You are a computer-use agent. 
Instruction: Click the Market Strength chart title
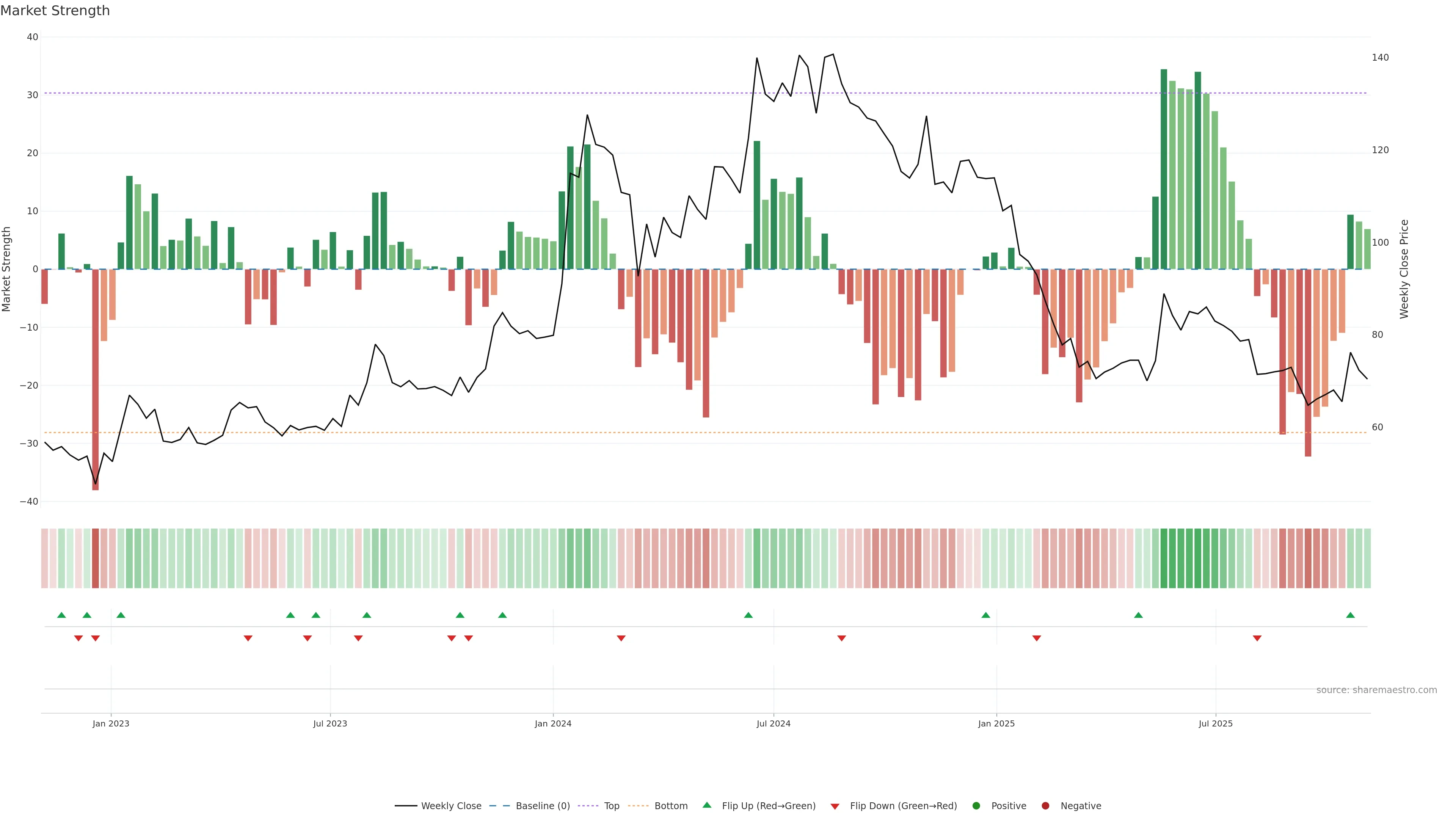55,11
